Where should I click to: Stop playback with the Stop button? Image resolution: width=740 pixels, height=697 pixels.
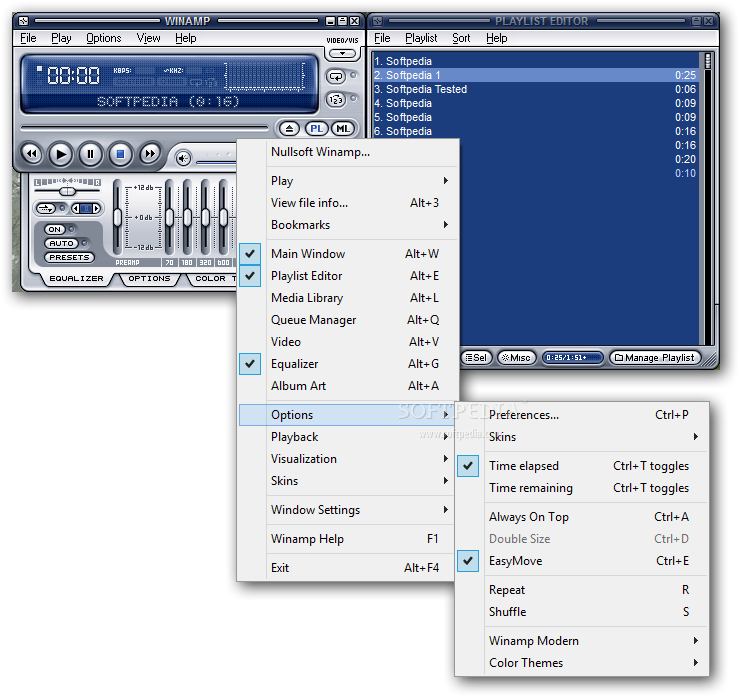coord(120,154)
